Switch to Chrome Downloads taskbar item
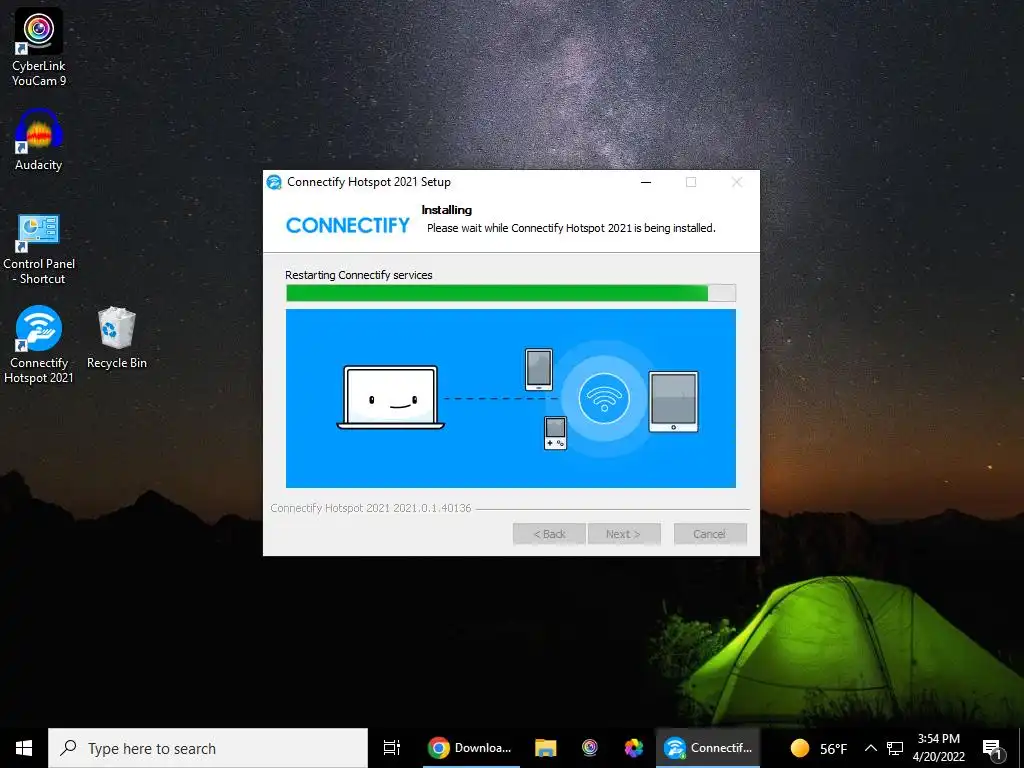Viewport: 1024px width, 768px height. [x=470, y=748]
